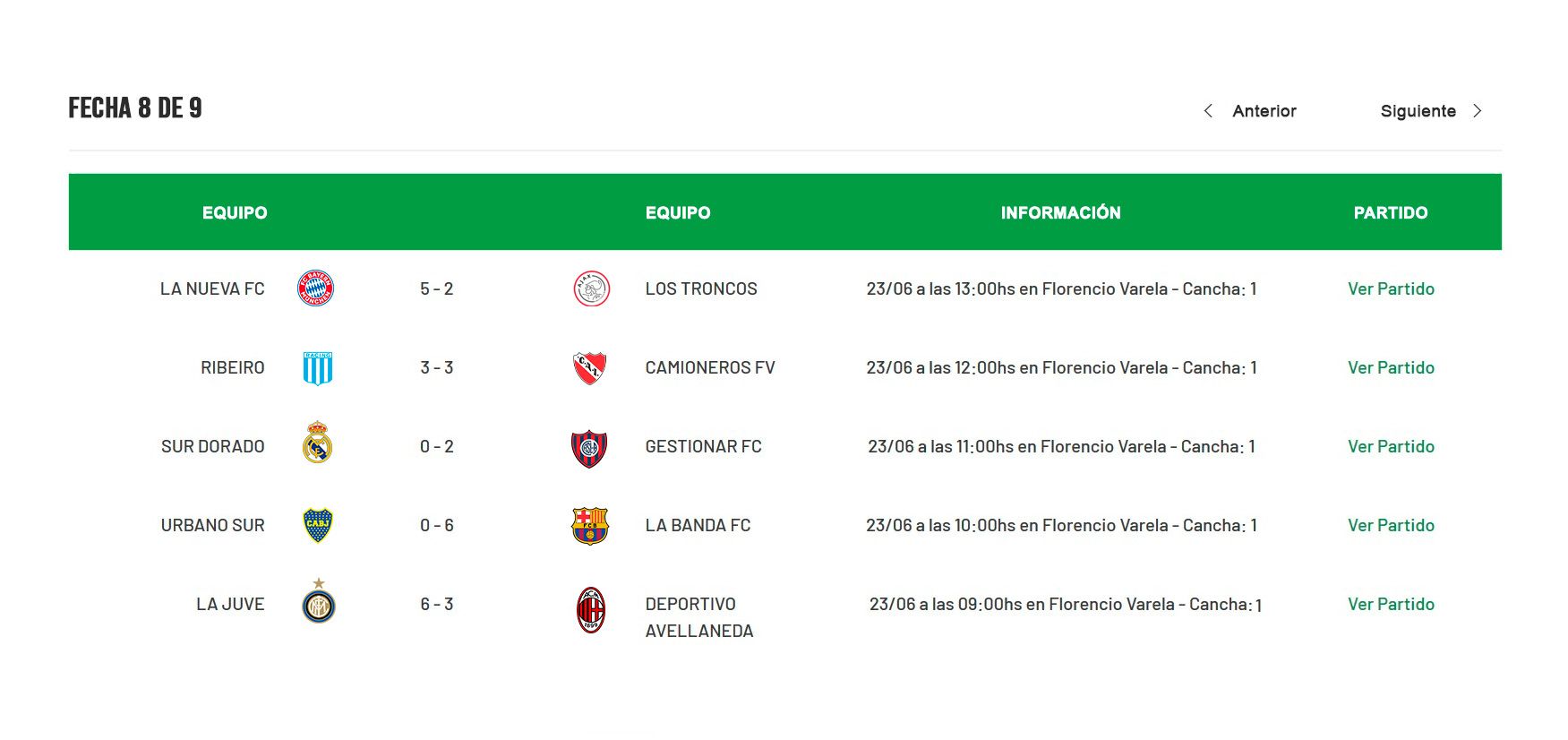The width and height of the screenshot is (1568, 740).
Task: Click the Gestionar FC San Lorenzo crest
Action: click(589, 448)
